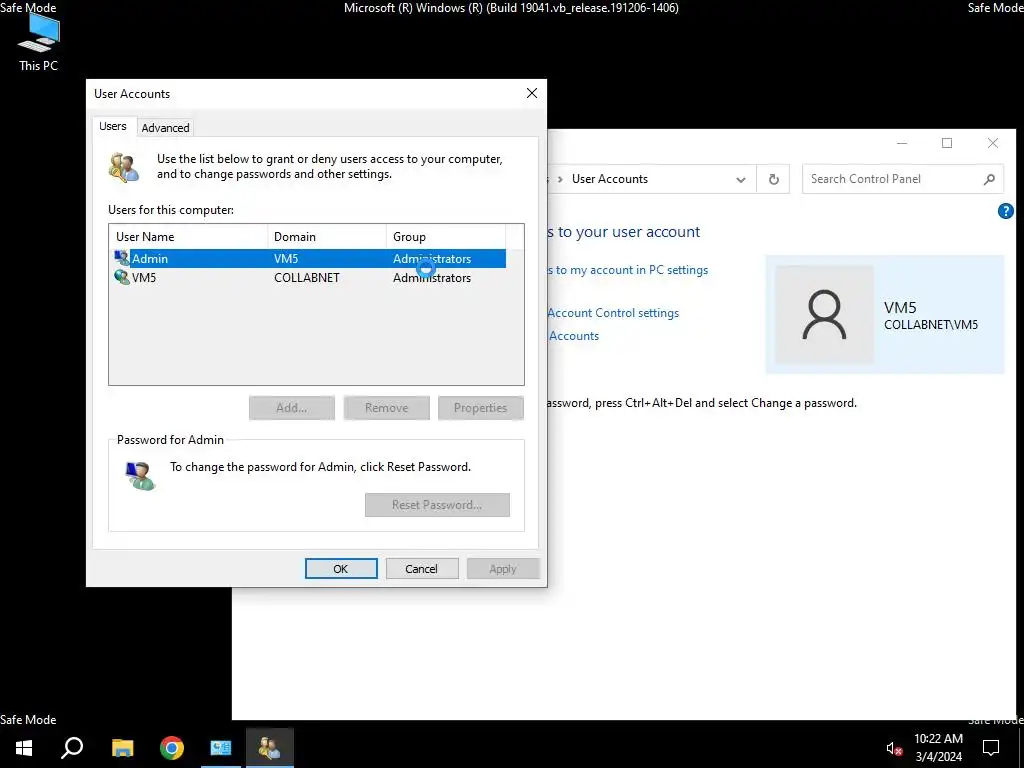
Task: Click in Search Control Panel field
Action: (891, 179)
